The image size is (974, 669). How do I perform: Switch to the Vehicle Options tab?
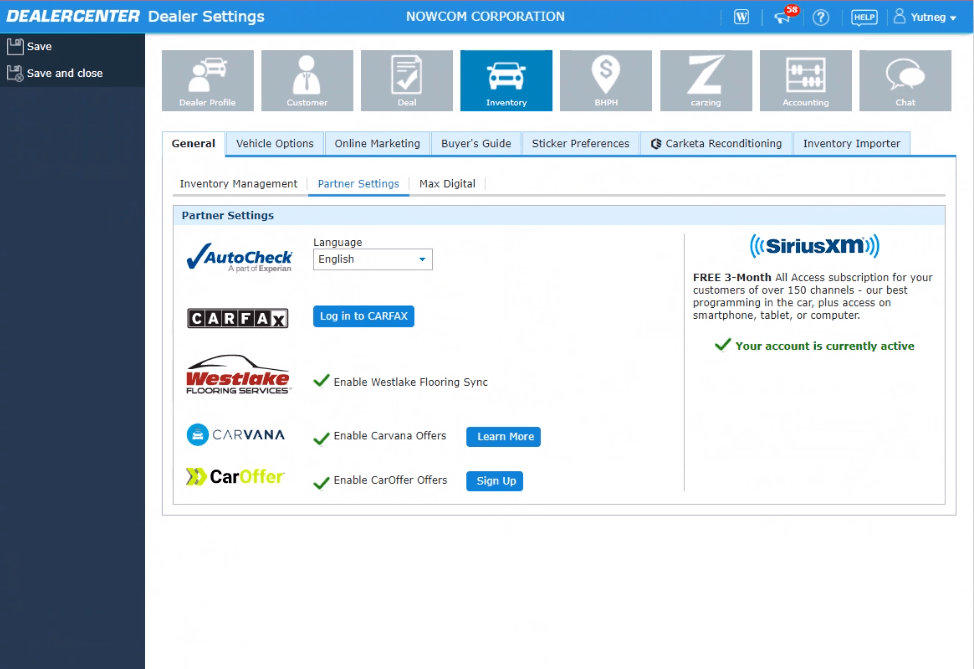coord(275,143)
